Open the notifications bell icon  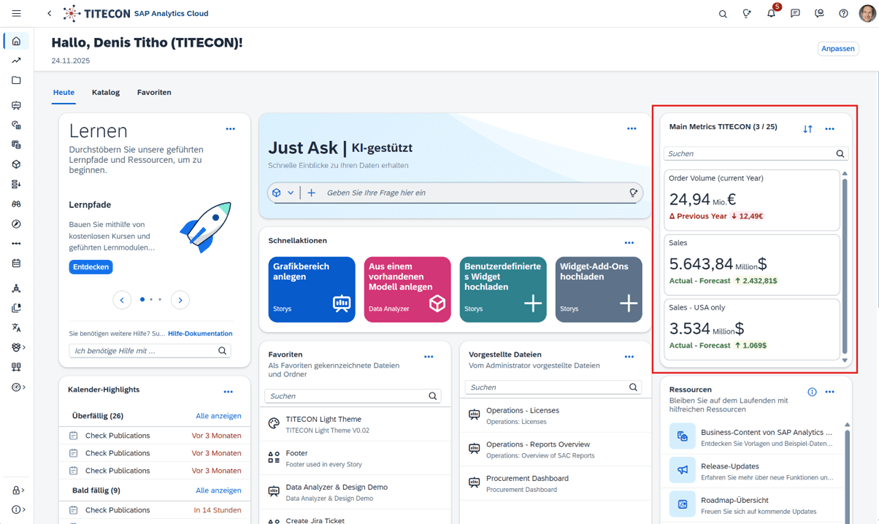[x=771, y=14]
